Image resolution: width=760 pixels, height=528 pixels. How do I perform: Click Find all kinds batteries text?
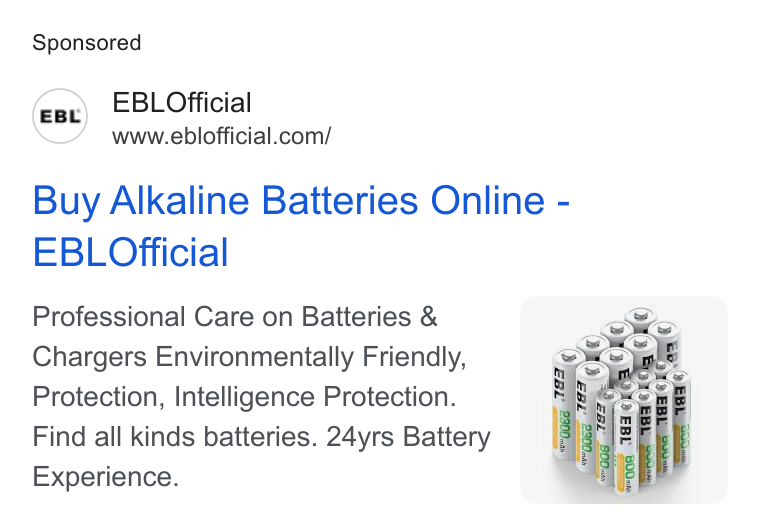pos(175,437)
